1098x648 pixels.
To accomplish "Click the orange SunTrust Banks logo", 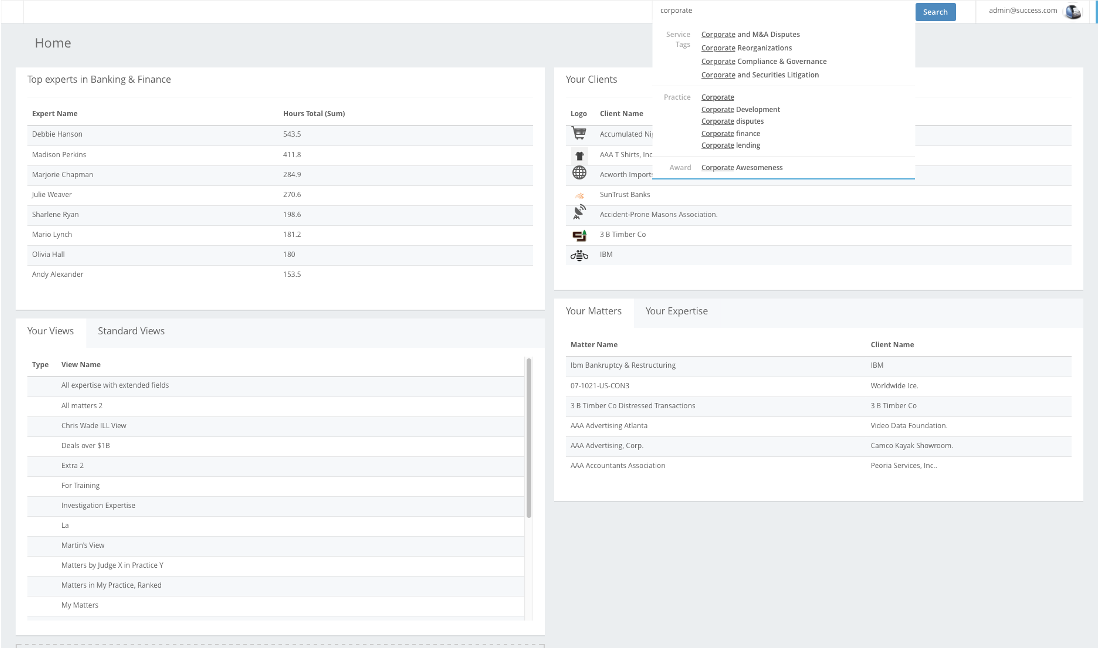I will coord(579,195).
